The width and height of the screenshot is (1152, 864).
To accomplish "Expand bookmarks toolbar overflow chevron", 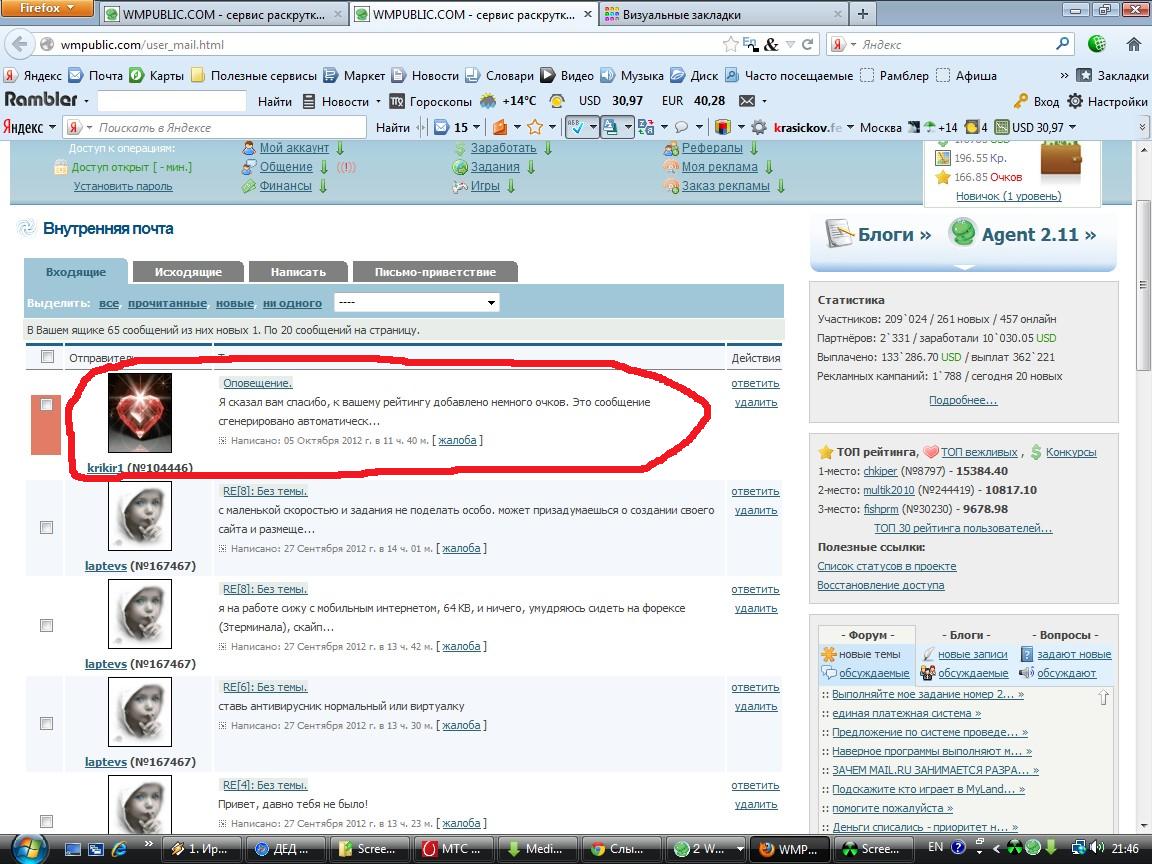I will click(1064, 76).
